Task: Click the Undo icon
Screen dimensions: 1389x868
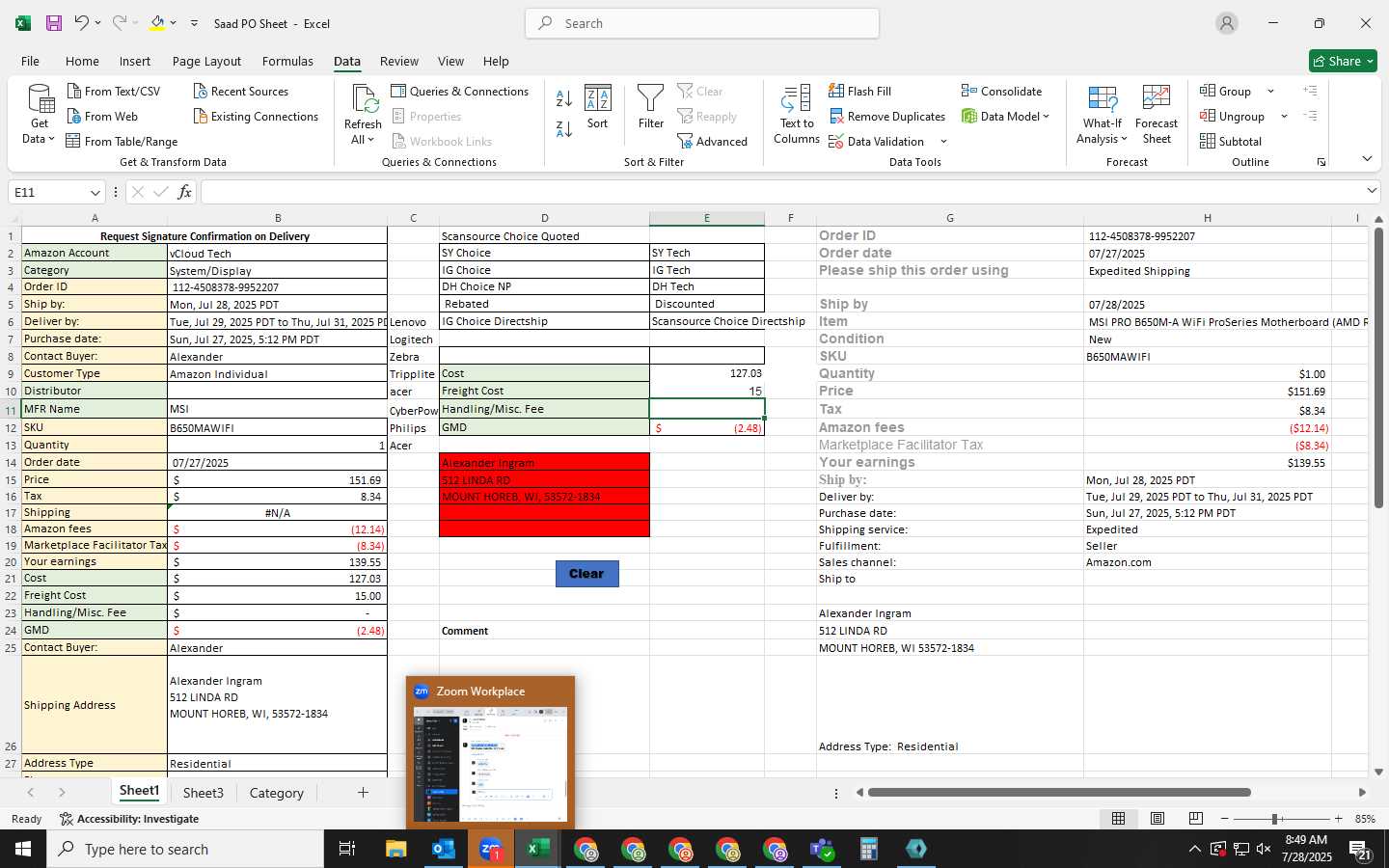Action: [82, 23]
